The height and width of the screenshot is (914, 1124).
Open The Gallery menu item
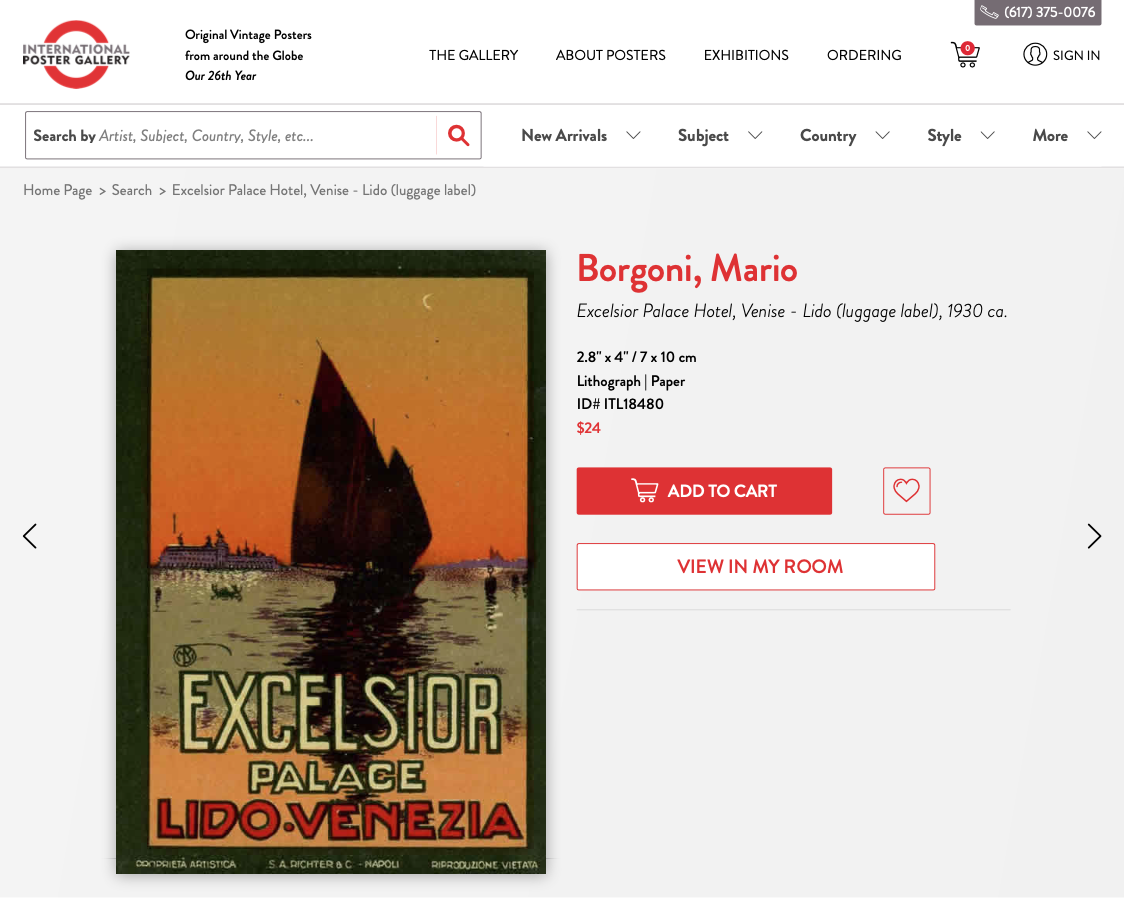point(473,55)
